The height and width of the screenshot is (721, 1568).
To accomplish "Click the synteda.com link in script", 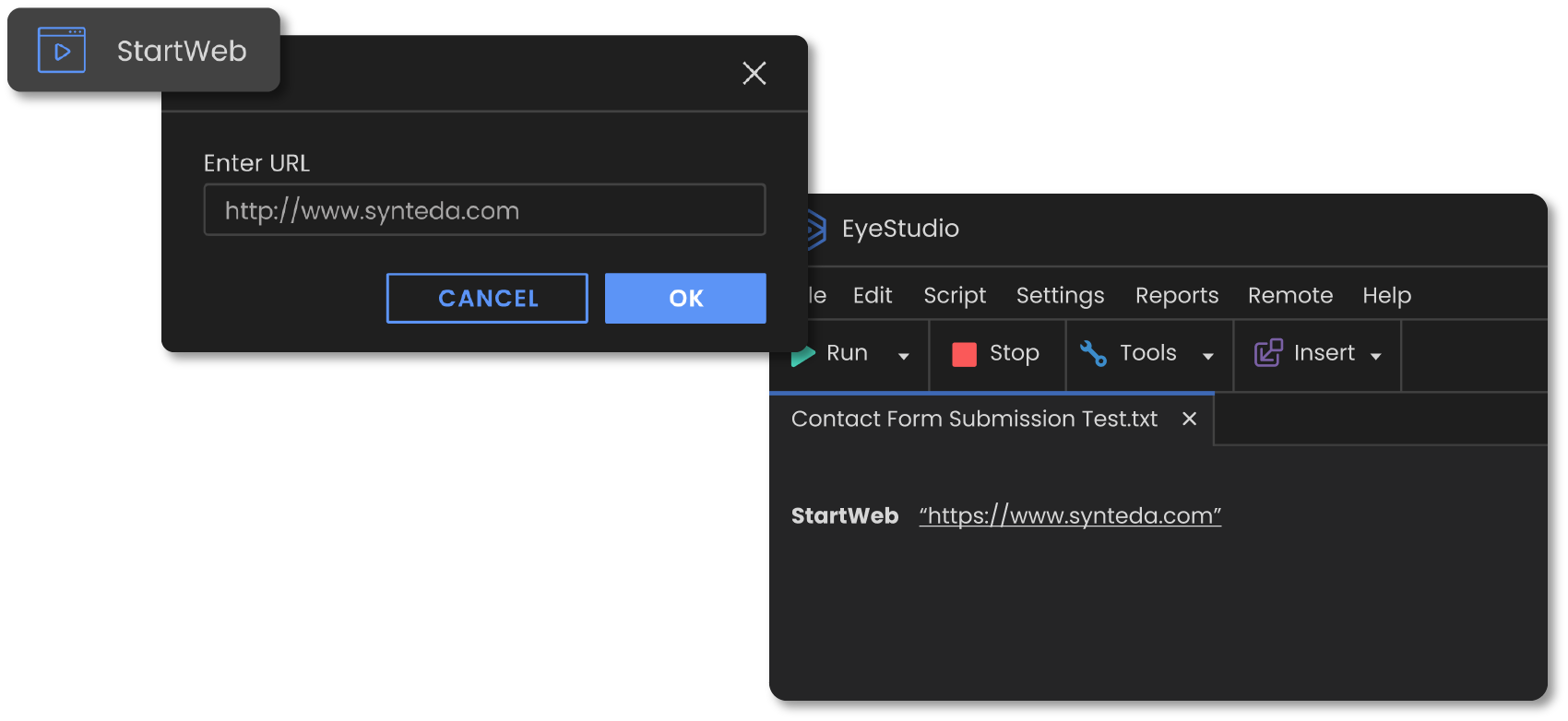I will 1070,516.
